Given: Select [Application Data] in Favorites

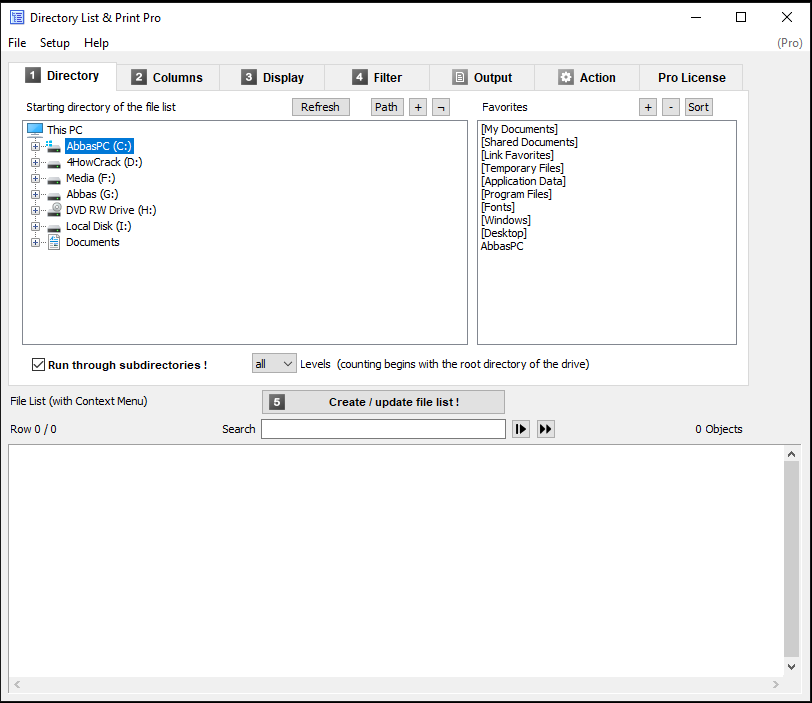Looking at the screenshot, I should [x=524, y=181].
